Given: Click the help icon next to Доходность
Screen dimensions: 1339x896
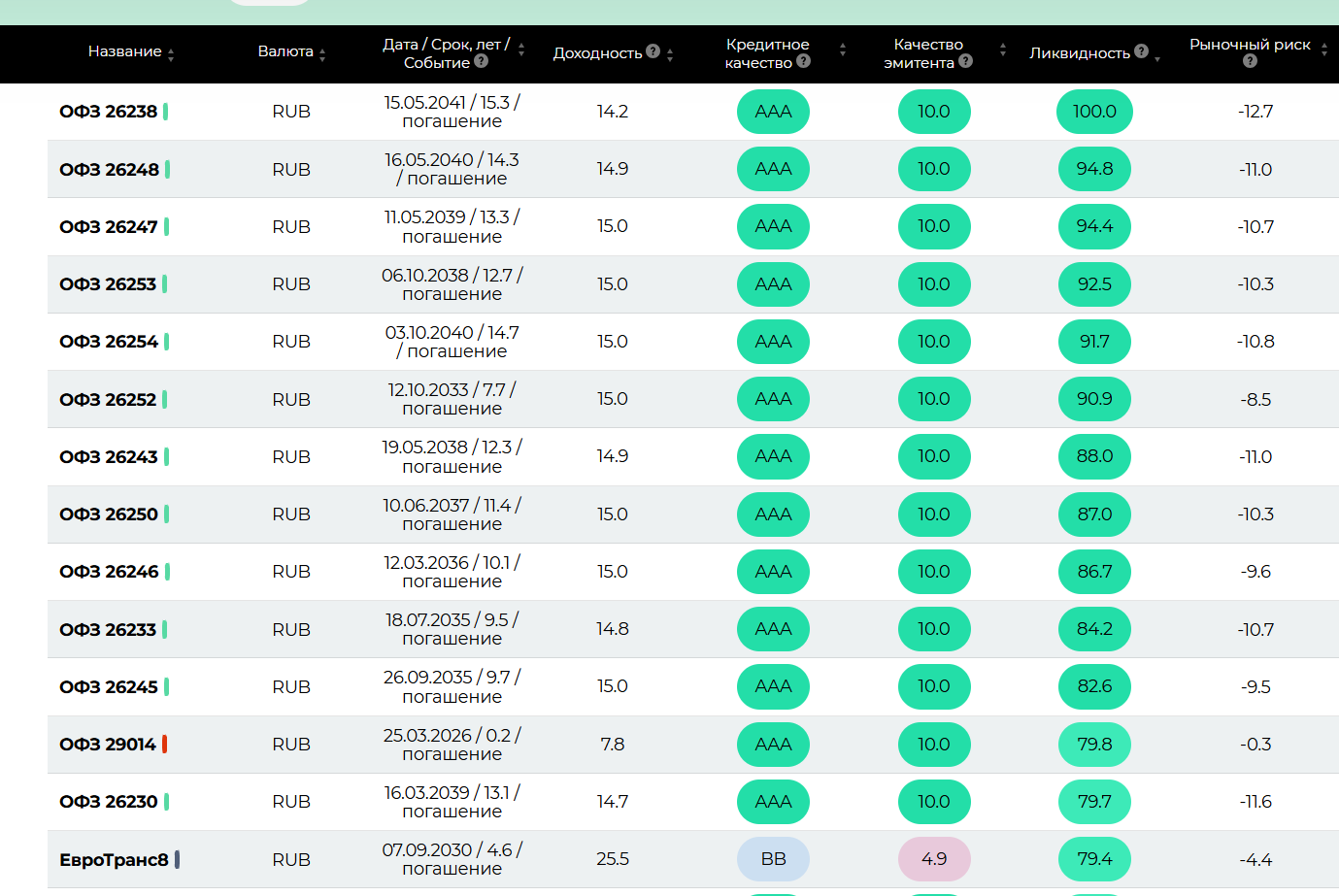Looking at the screenshot, I should (x=653, y=51).
